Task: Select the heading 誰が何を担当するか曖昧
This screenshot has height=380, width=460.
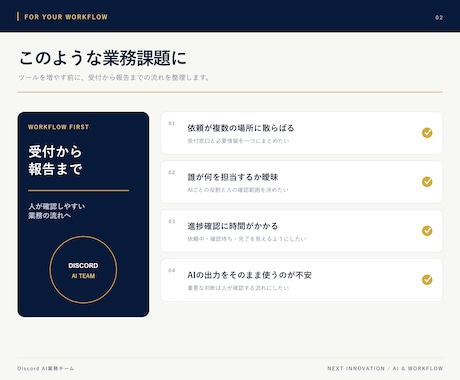Action: coord(233,177)
